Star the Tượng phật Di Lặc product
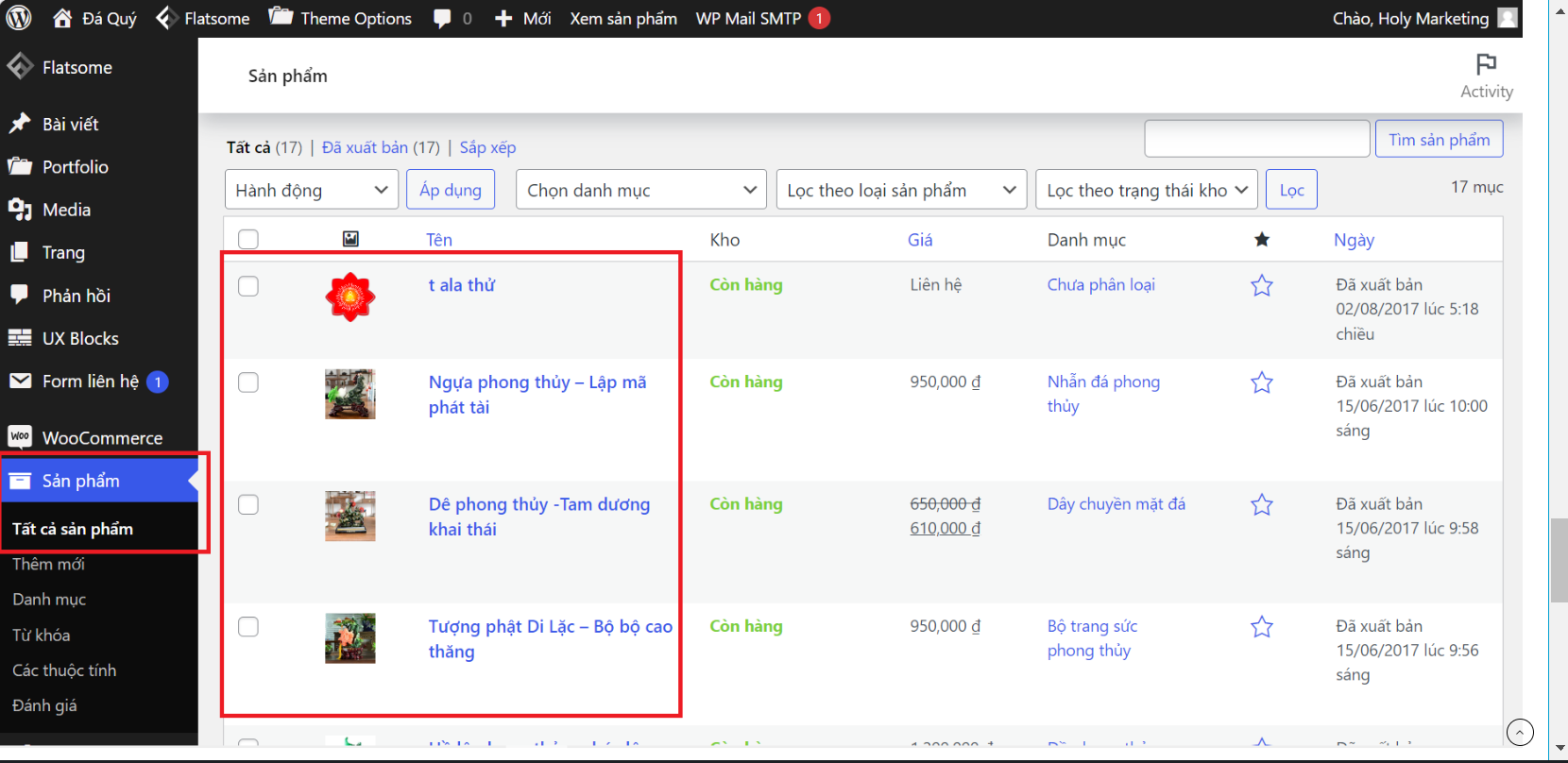 [1261, 627]
